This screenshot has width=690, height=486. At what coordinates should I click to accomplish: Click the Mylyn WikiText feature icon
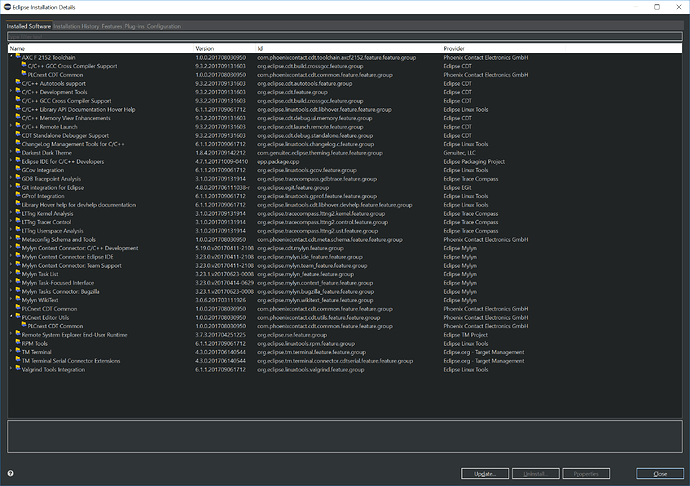pyautogui.click(x=18, y=299)
